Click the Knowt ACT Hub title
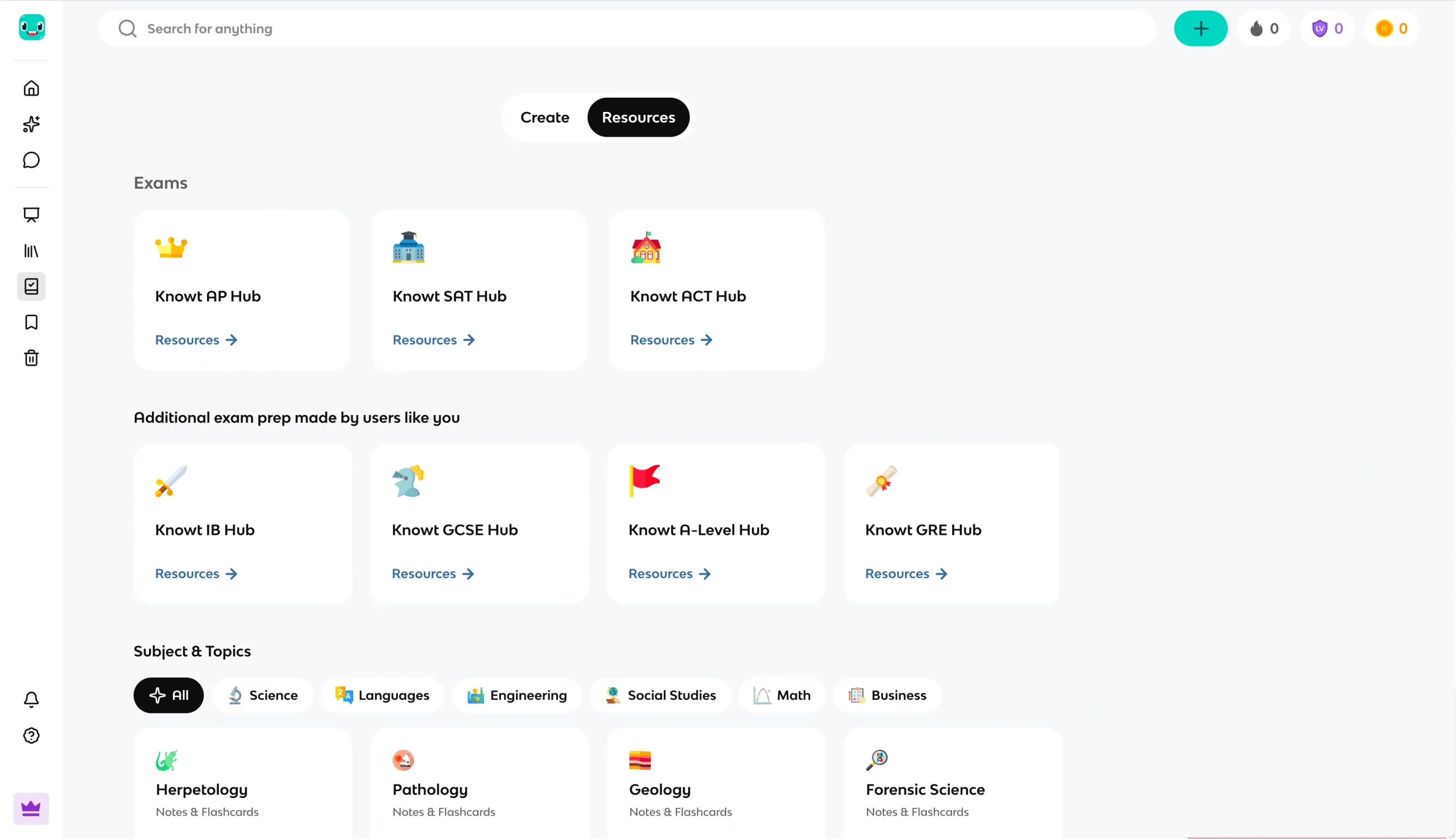Screen dimensions: 1456x839 688,296
